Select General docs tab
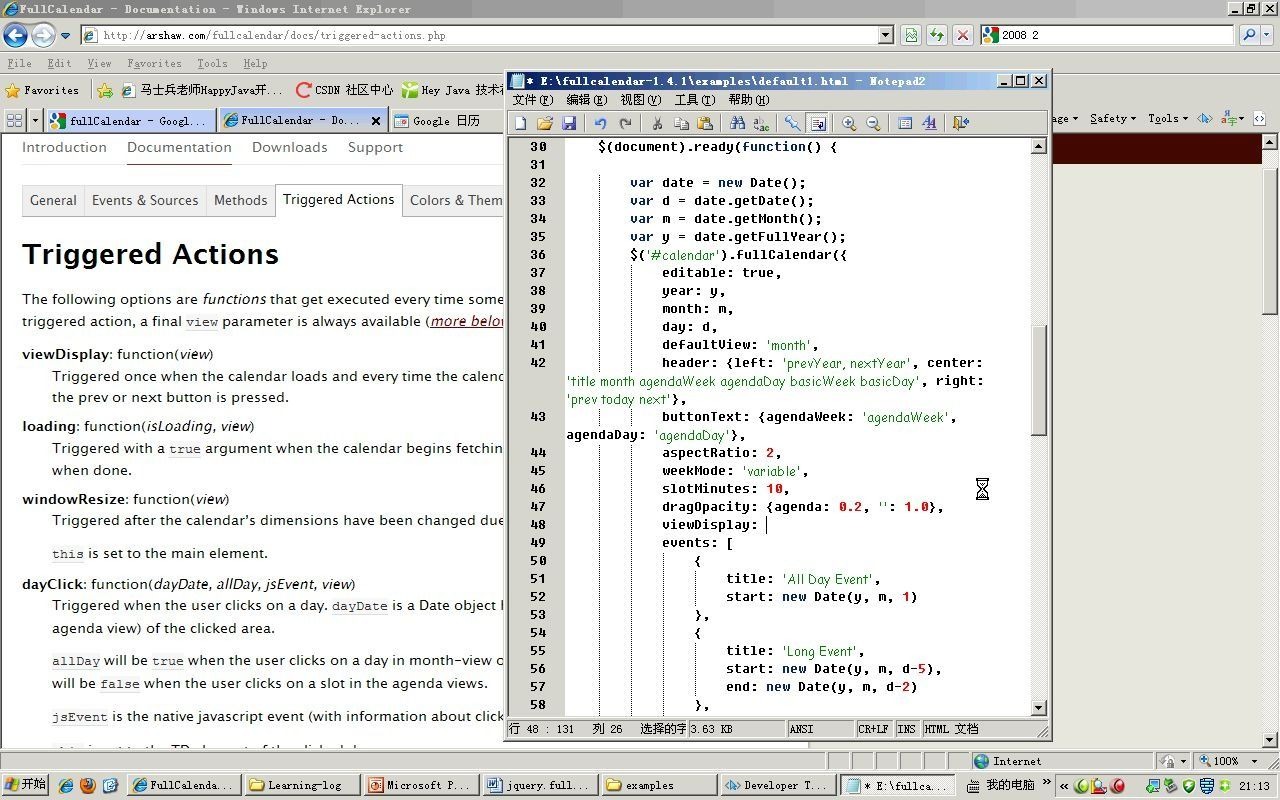Image resolution: width=1280 pixels, height=800 pixels. (53, 200)
